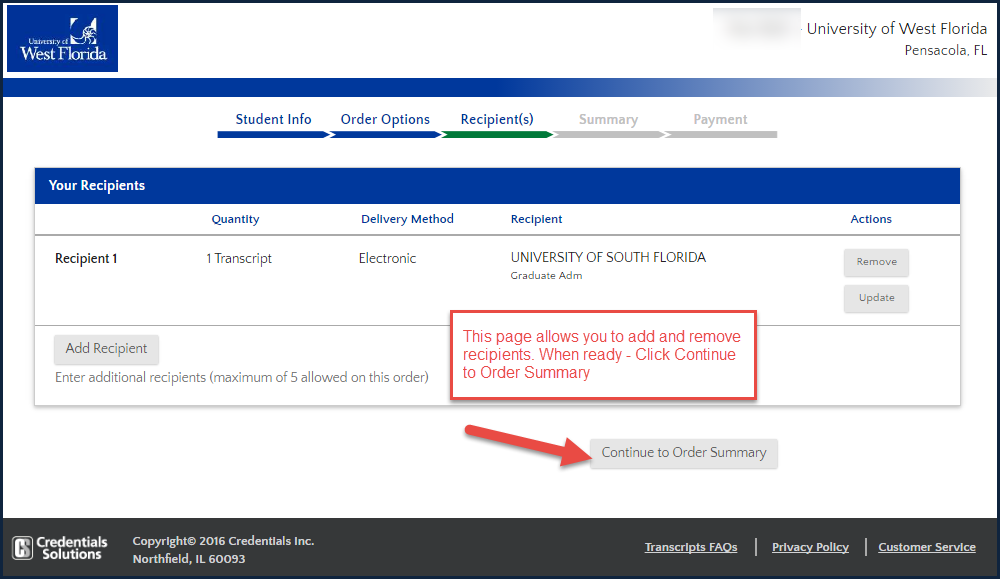Add another recipient to the order
Viewport: 1000px width, 579px height.
pos(107,349)
